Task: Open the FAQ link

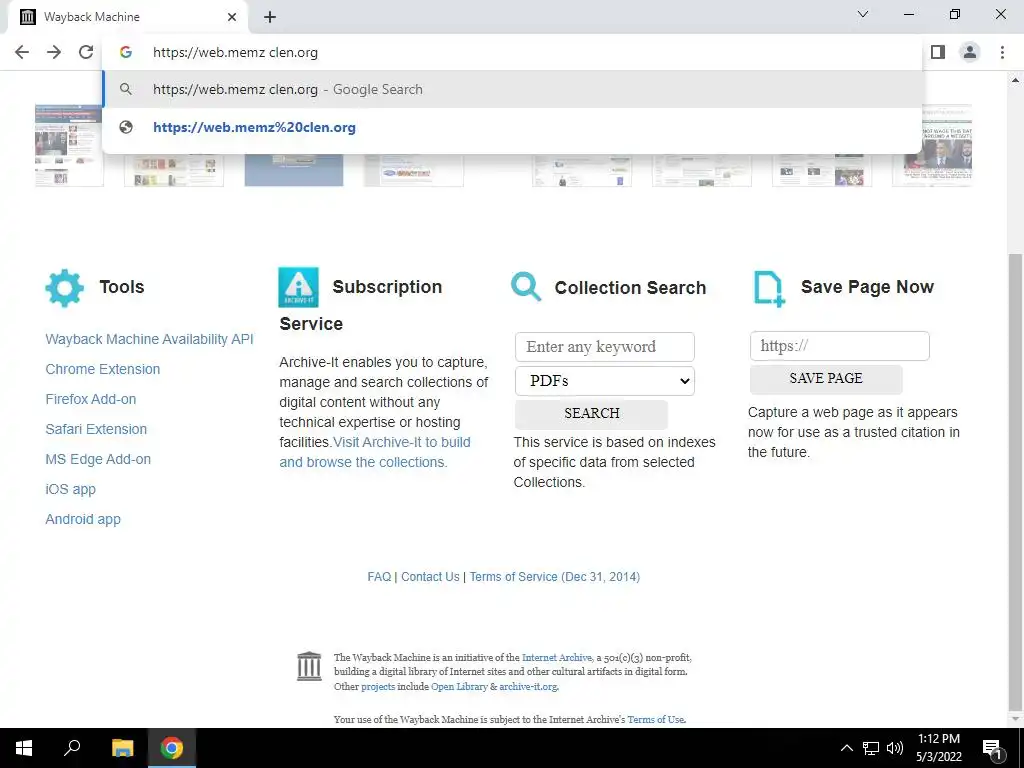Action: tap(379, 577)
